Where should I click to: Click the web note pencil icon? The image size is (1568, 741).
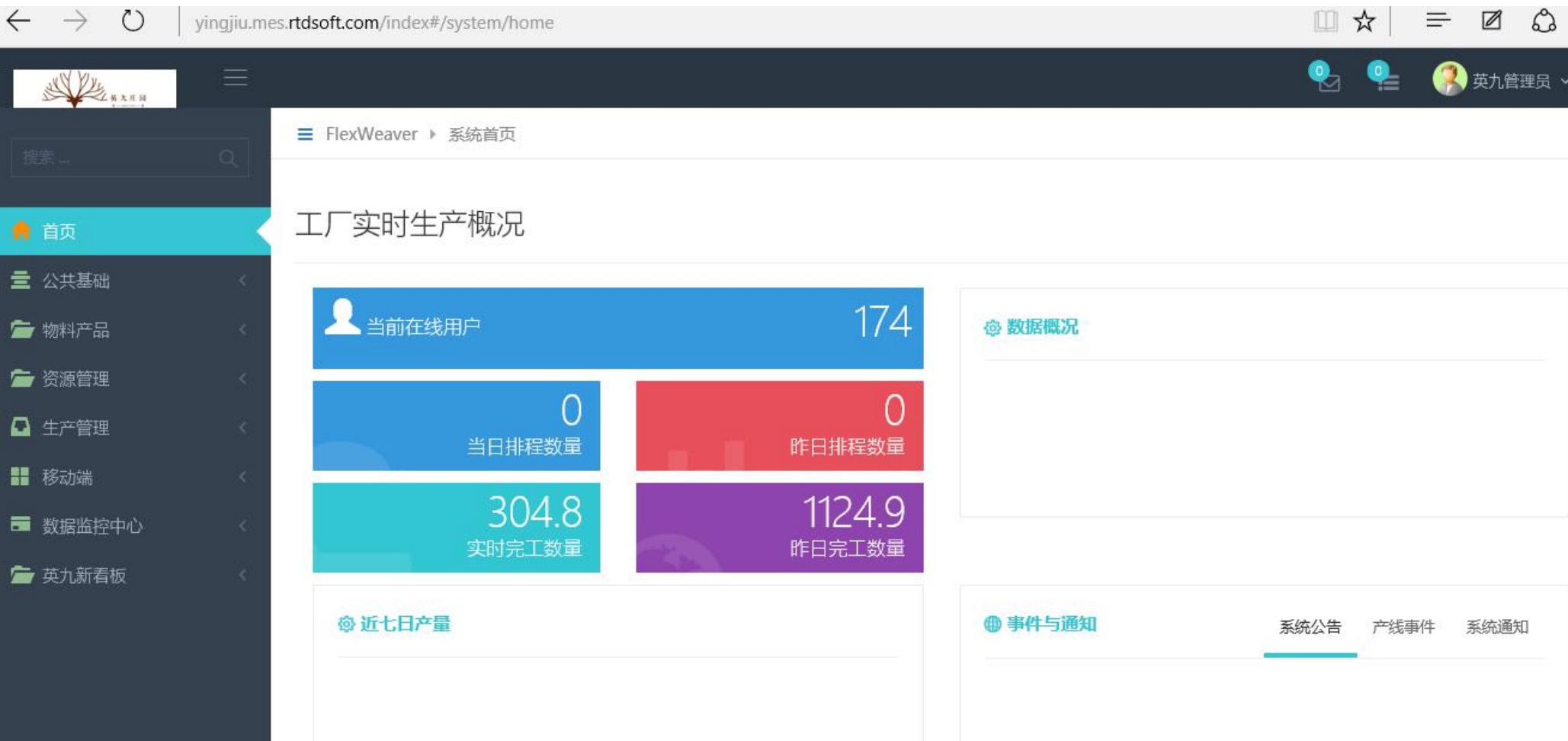pos(1491,21)
